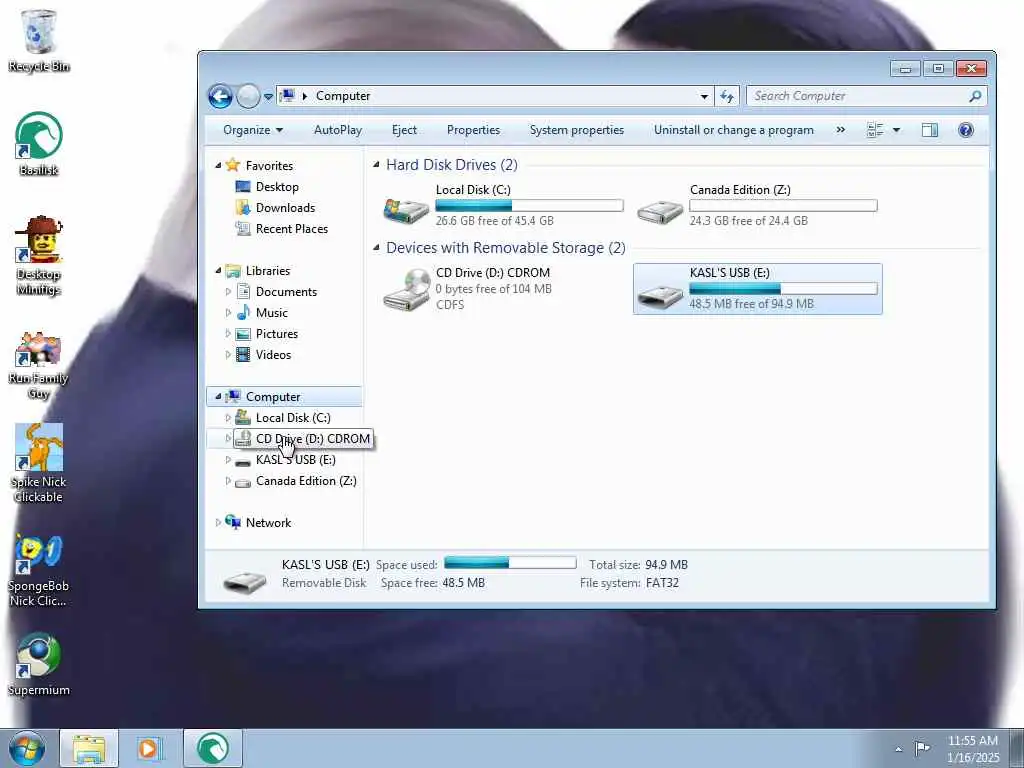Open System properties
Viewport: 1024px width, 768px height.
(x=577, y=130)
